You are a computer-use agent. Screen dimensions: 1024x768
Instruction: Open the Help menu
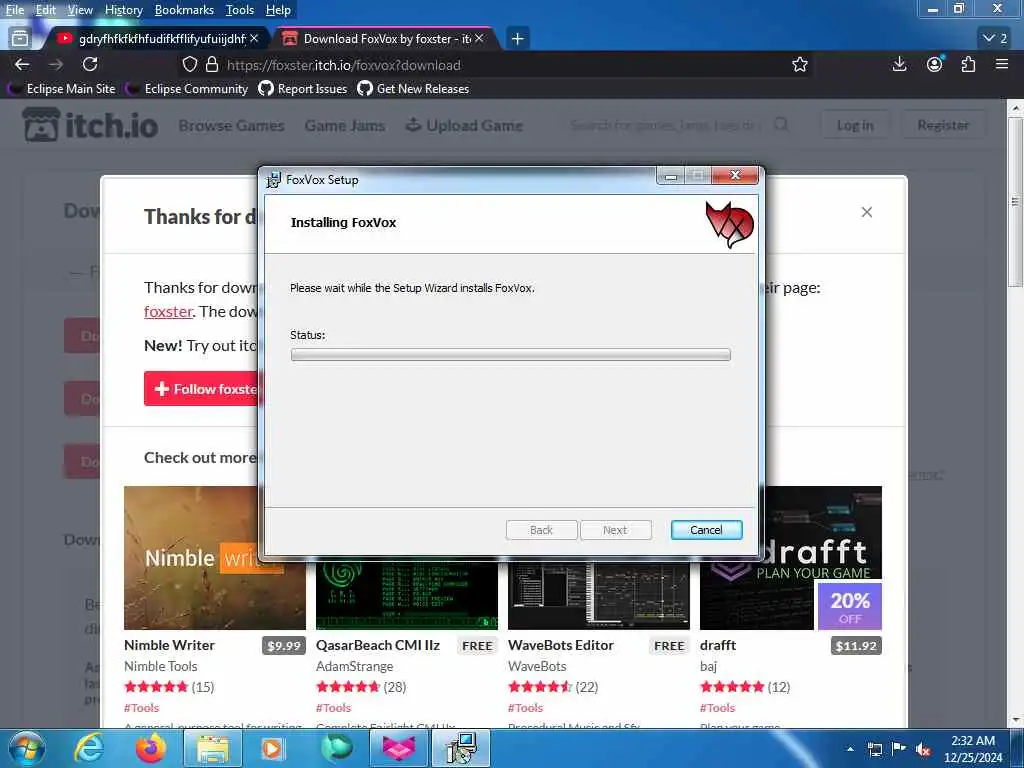pos(278,10)
